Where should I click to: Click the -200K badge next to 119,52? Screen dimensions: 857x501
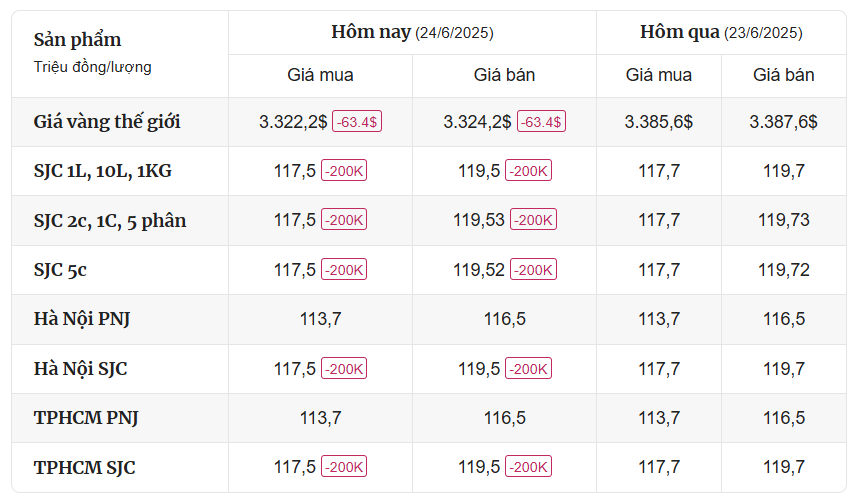point(533,269)
